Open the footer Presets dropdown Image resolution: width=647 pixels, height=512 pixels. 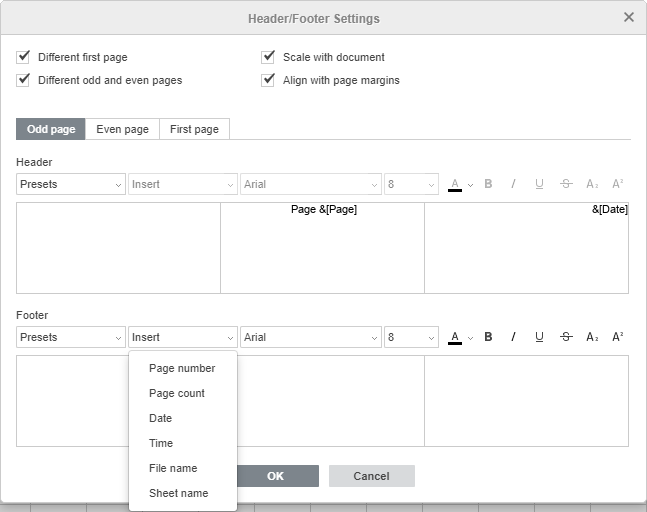pos(70,337)
